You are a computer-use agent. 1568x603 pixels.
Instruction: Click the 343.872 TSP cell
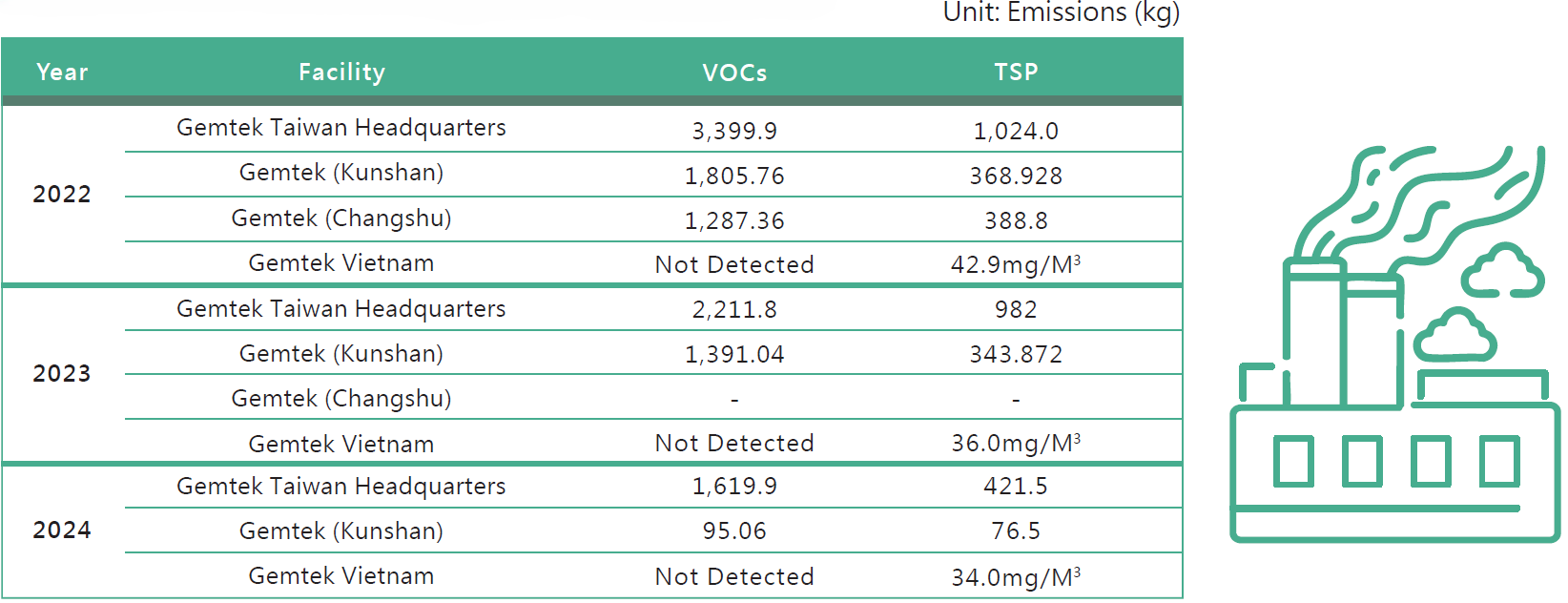pyautogui.click(x=1016, y=354)
